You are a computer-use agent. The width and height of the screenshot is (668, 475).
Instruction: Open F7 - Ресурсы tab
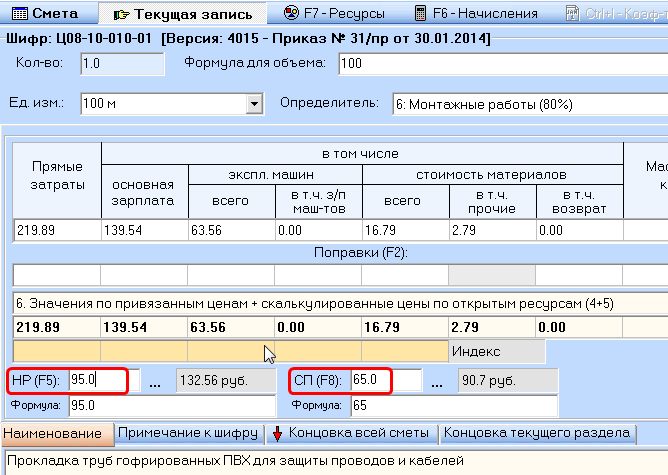(x=334, y=13)
